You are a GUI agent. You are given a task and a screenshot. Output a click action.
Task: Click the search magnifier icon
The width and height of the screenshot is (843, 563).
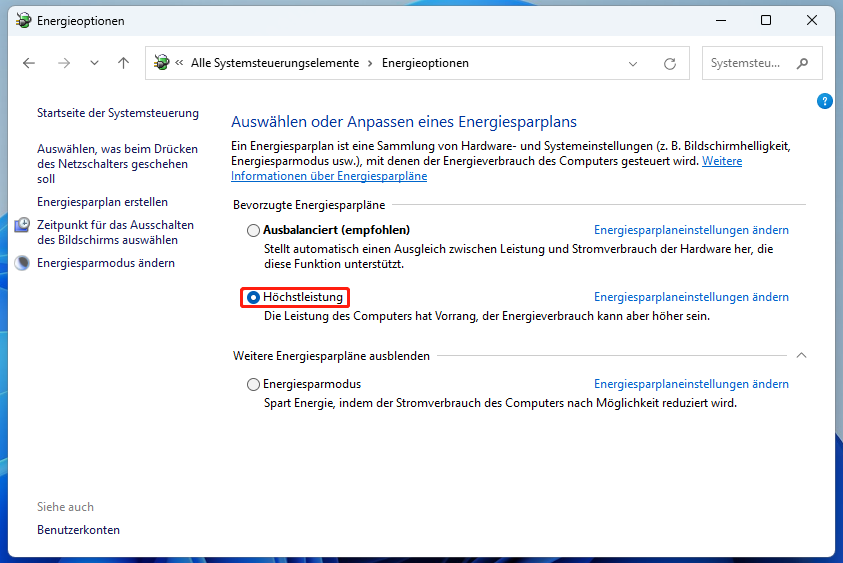[803, 63]
